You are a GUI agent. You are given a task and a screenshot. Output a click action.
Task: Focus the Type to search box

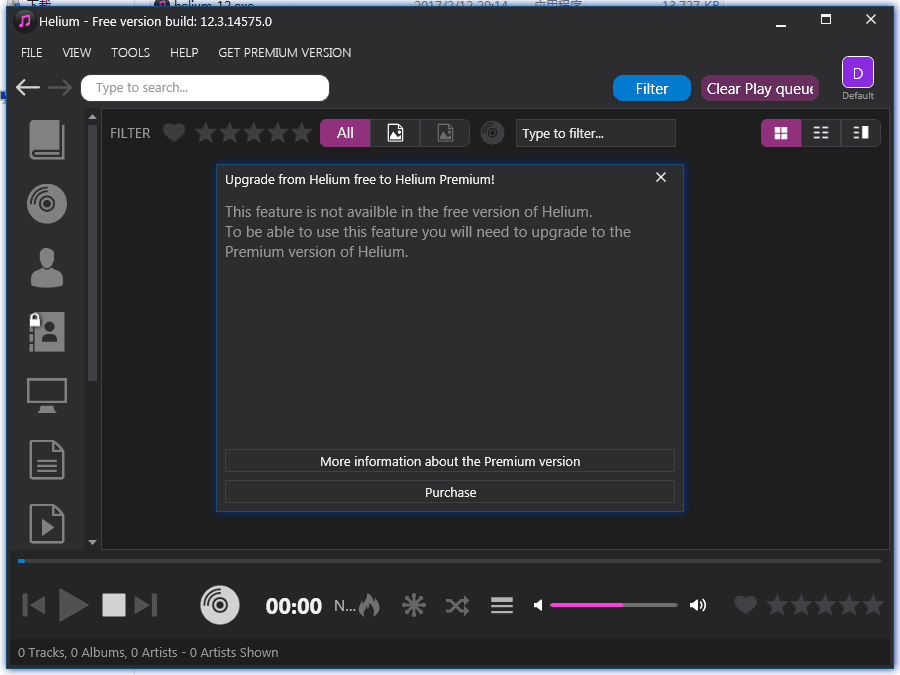205,88
